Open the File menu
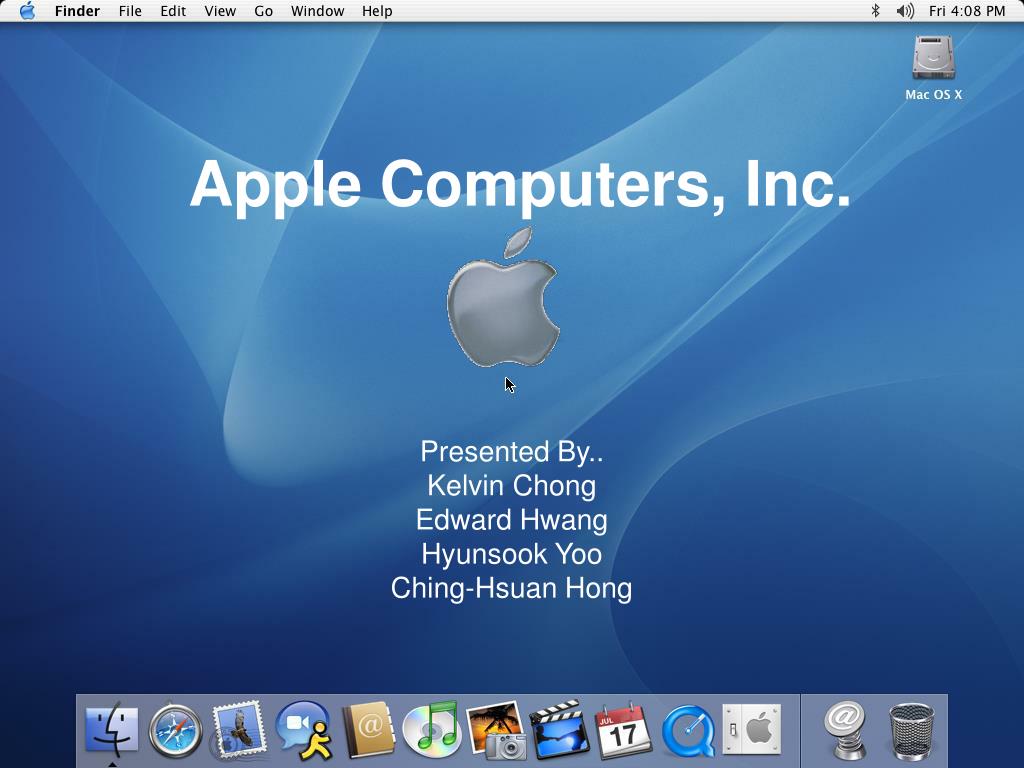 click(x=130, y=11)
